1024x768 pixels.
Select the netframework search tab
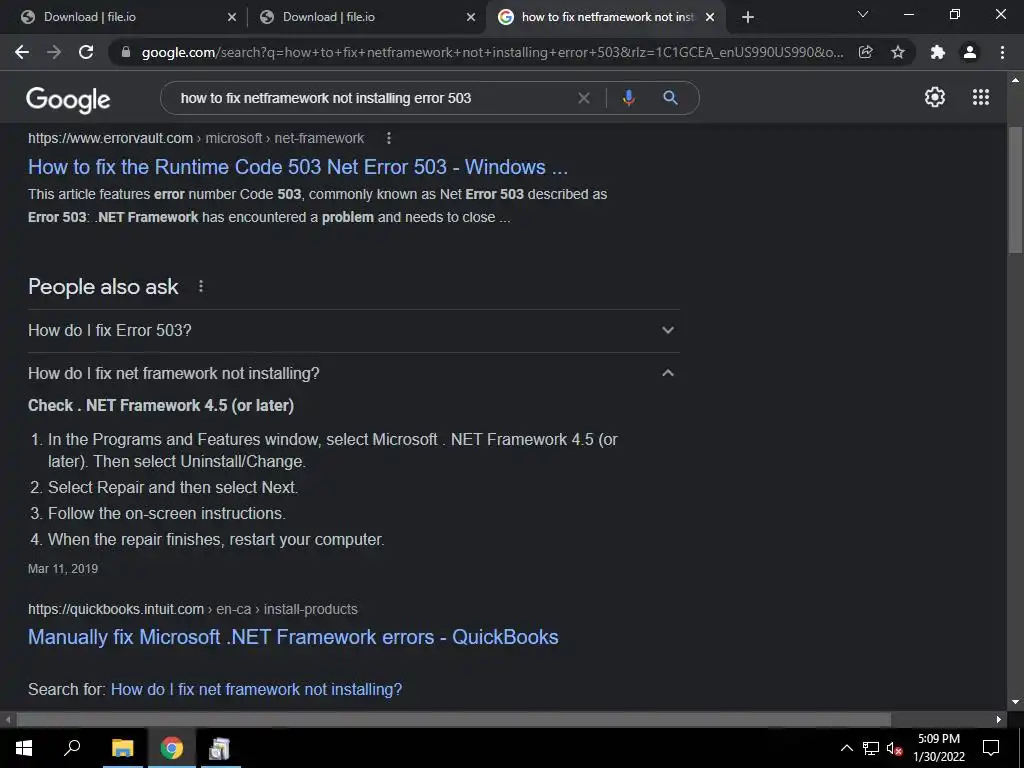(x=605, y=17)
